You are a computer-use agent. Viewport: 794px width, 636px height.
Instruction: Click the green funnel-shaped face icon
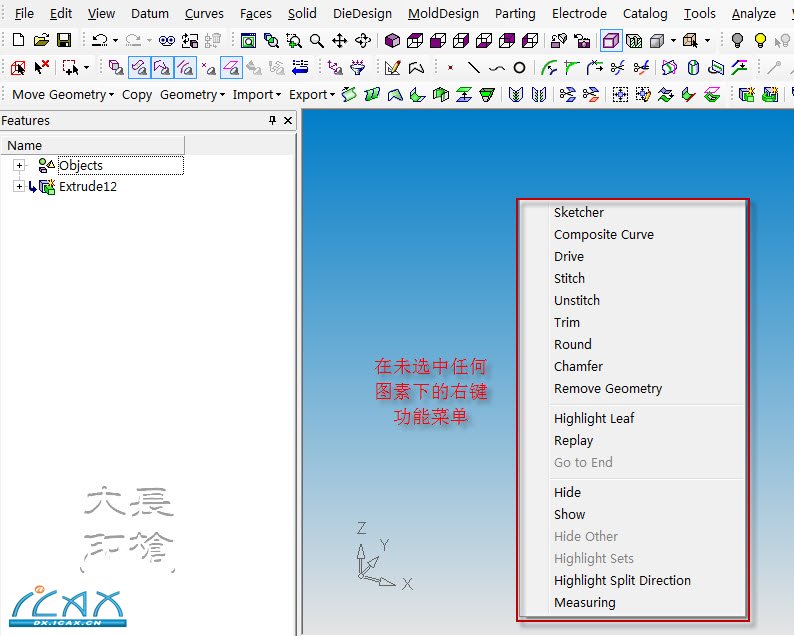coord(487,95)
